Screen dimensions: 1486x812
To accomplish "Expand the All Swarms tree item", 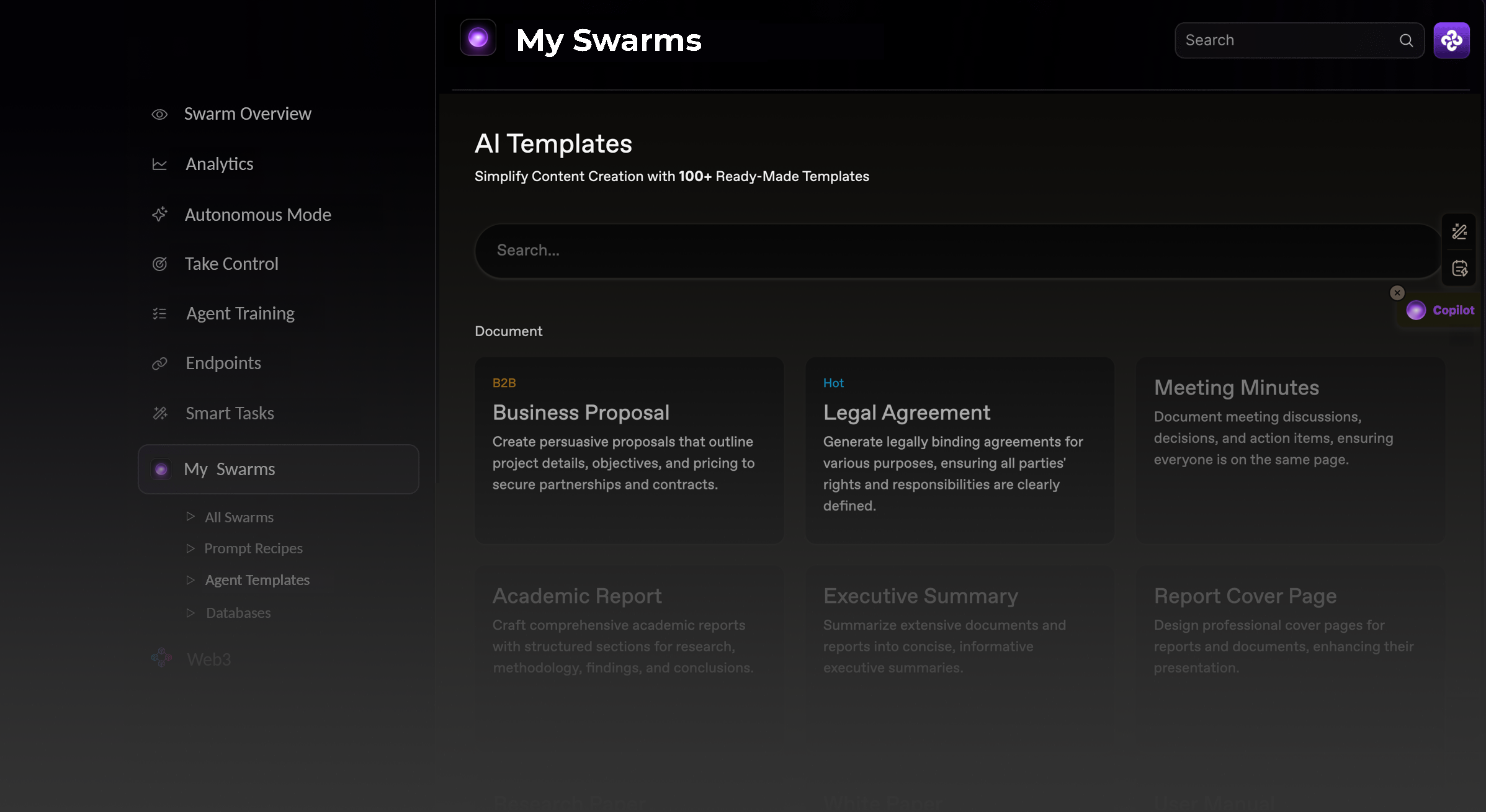I will [x=190, y=517].
